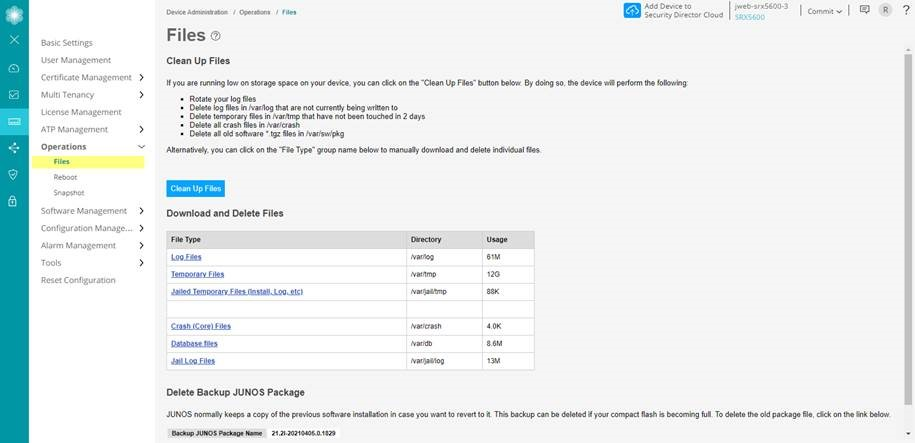Viewport: 915px width, 443px height.
Task: Open the Security shield rail icon
Action: click(14, 174)
